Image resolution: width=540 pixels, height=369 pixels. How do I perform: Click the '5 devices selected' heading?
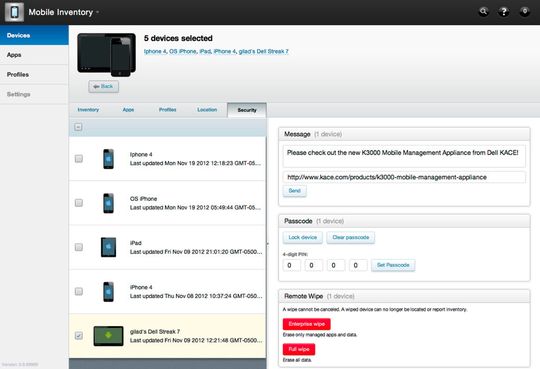178,38
